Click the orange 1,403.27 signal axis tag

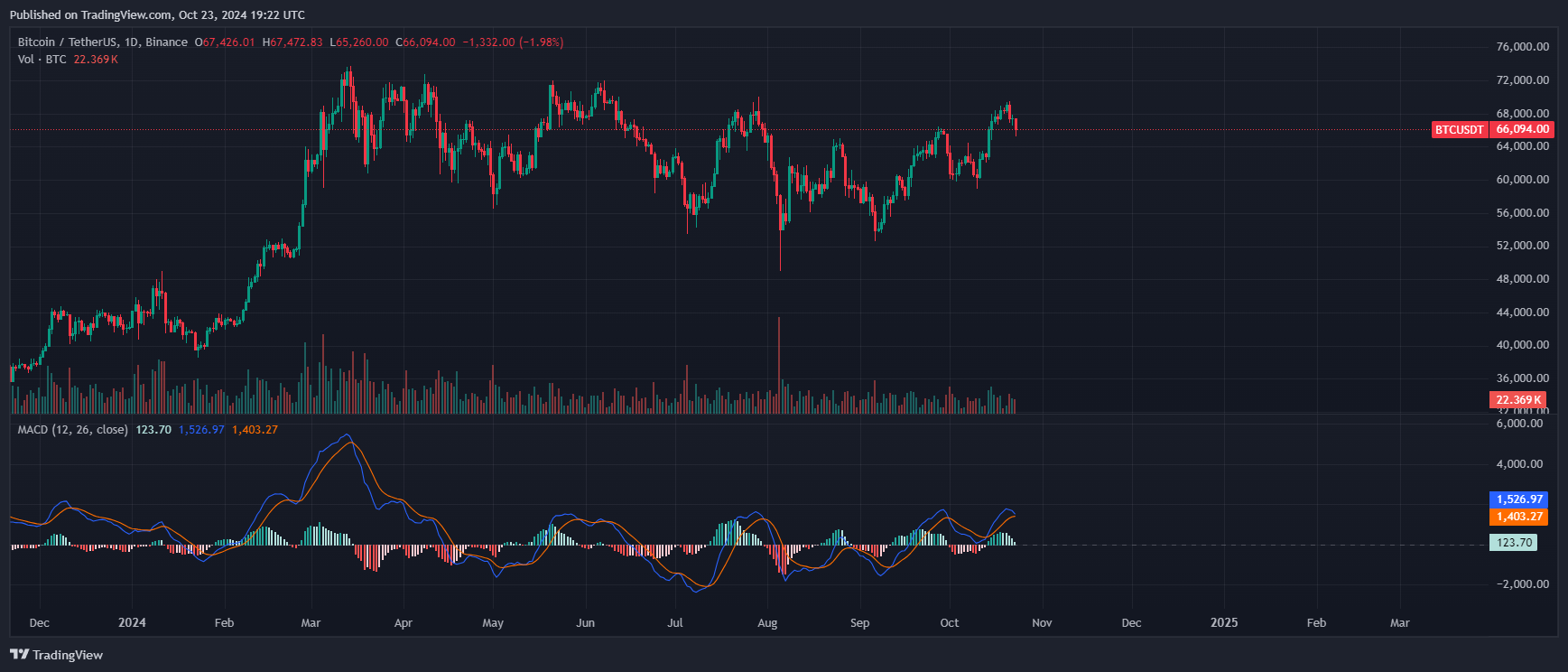coord(1518,517)
